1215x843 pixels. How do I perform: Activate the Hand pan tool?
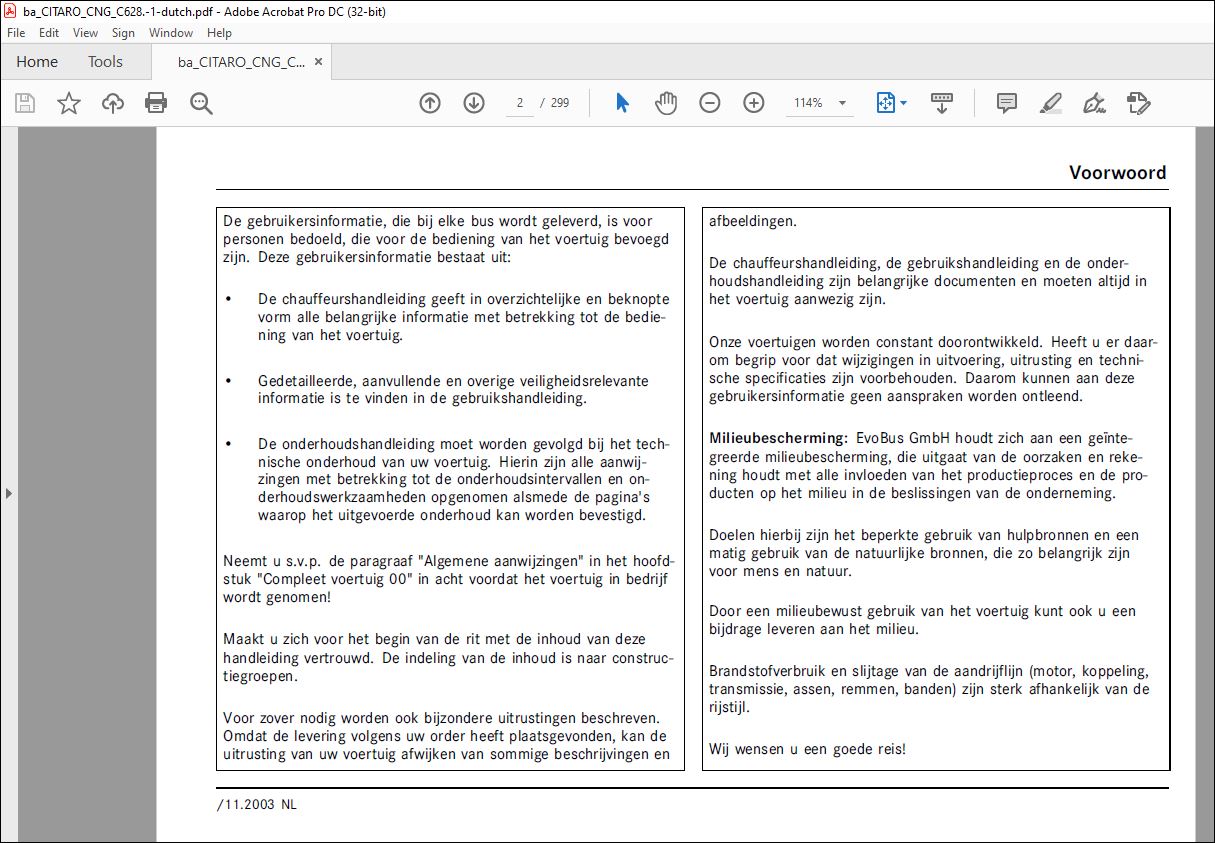(x=666, y=103)
